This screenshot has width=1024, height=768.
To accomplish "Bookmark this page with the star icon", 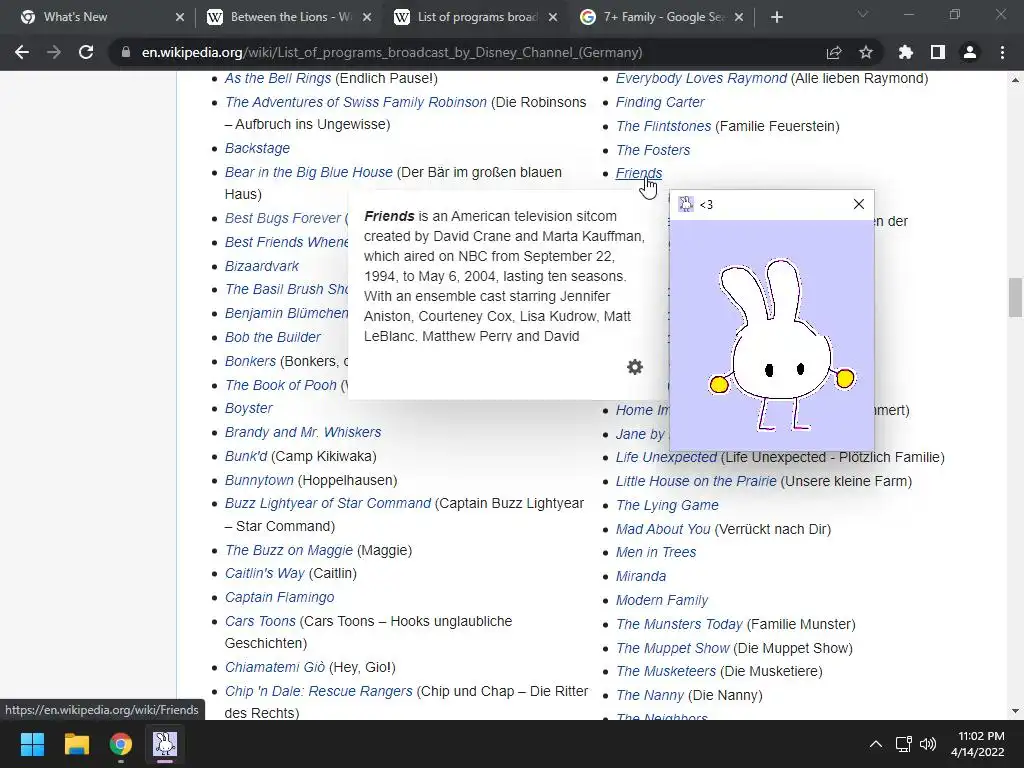I will [866, 52].
